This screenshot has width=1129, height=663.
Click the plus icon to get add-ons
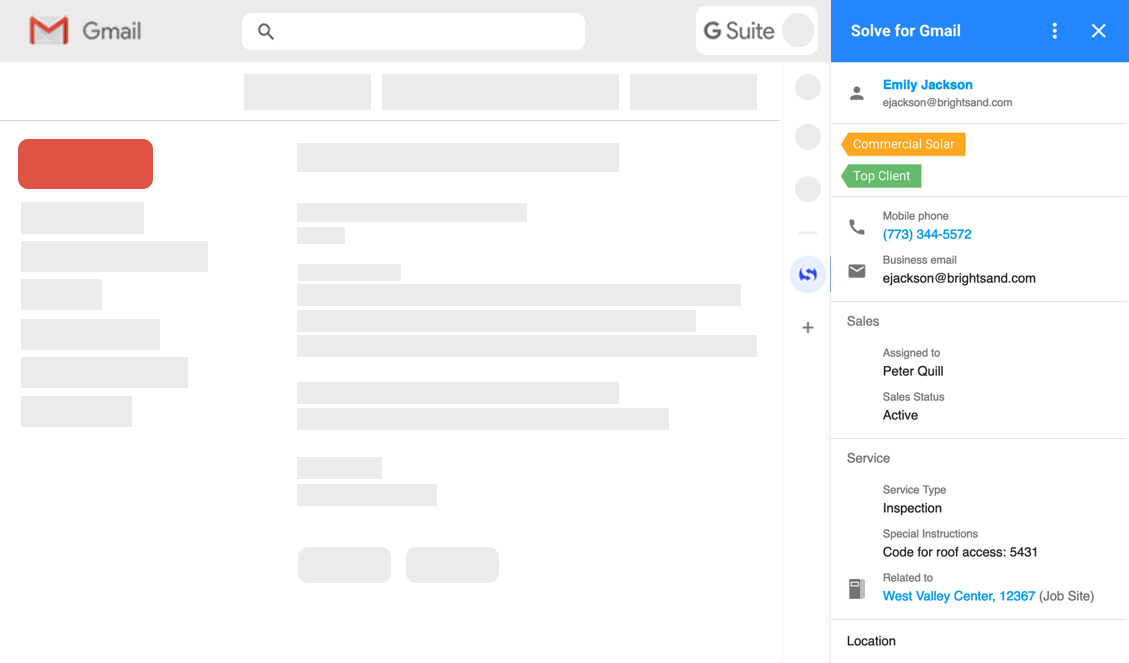coord(808,328)
